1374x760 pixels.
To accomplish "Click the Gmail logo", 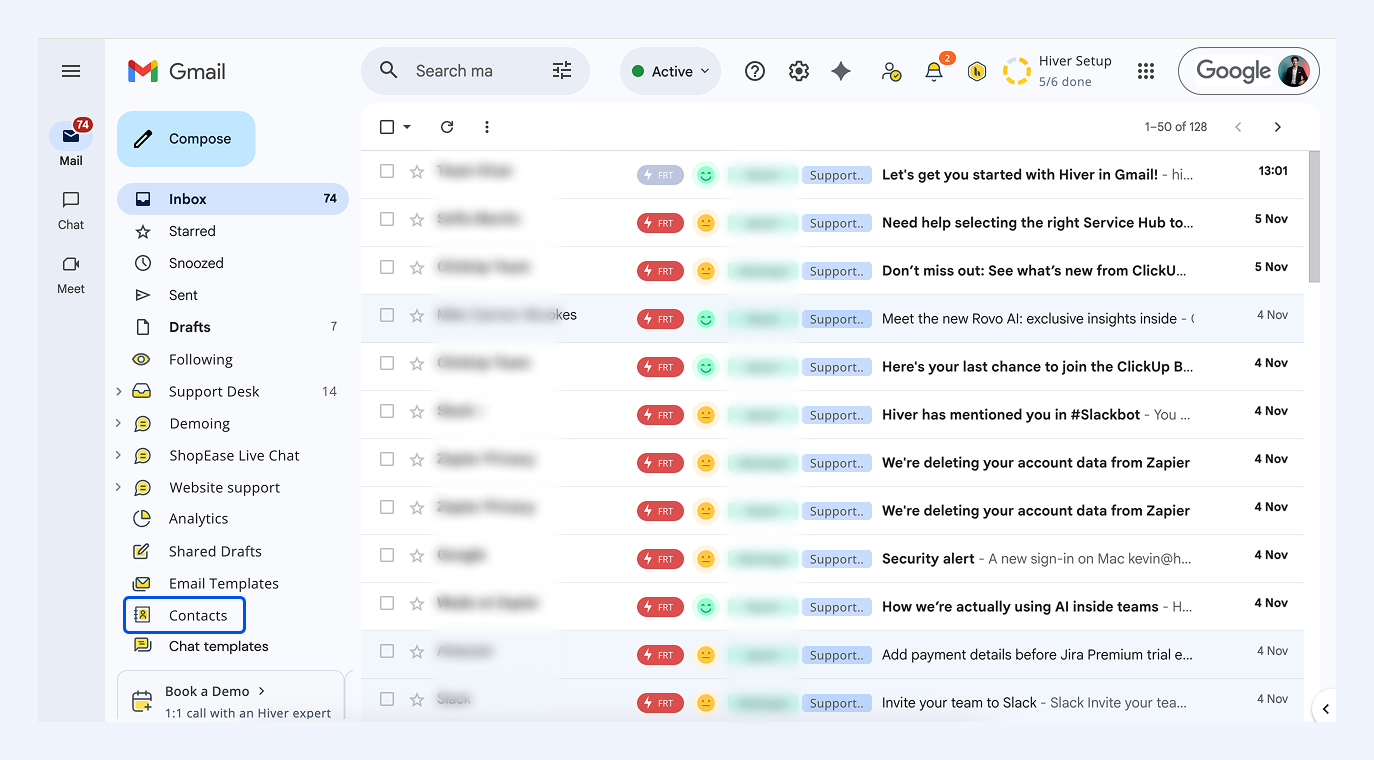I will (177, 71).
